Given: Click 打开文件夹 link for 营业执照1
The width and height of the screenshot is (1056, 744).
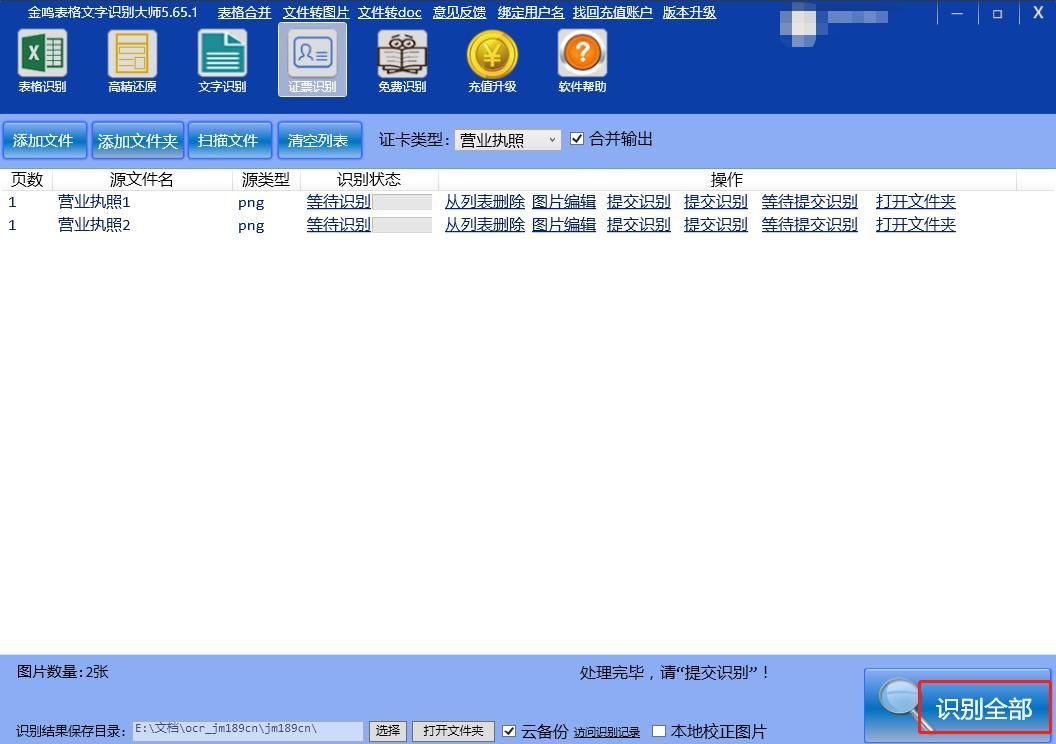Looking at the screenshot, I should tap(916, 201).
